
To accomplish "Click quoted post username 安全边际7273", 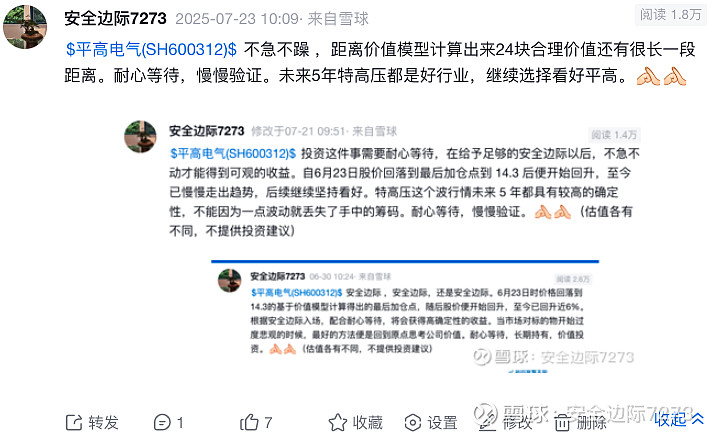I will [207, 131].
